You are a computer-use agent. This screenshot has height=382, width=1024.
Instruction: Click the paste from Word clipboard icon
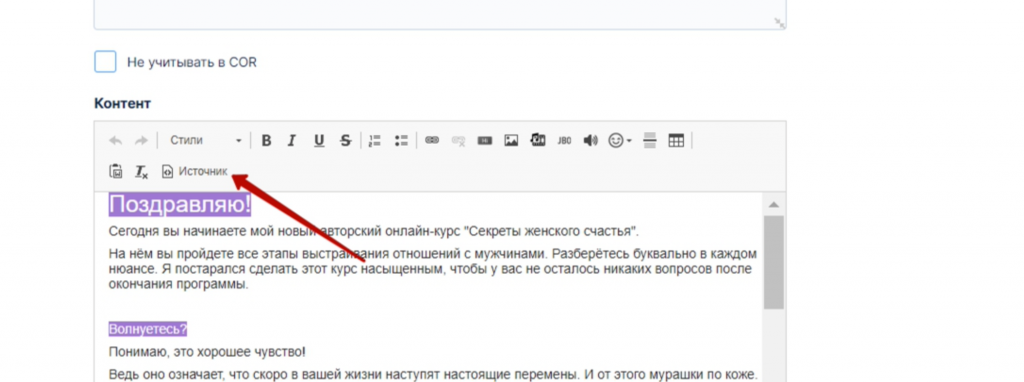[116, 171]
